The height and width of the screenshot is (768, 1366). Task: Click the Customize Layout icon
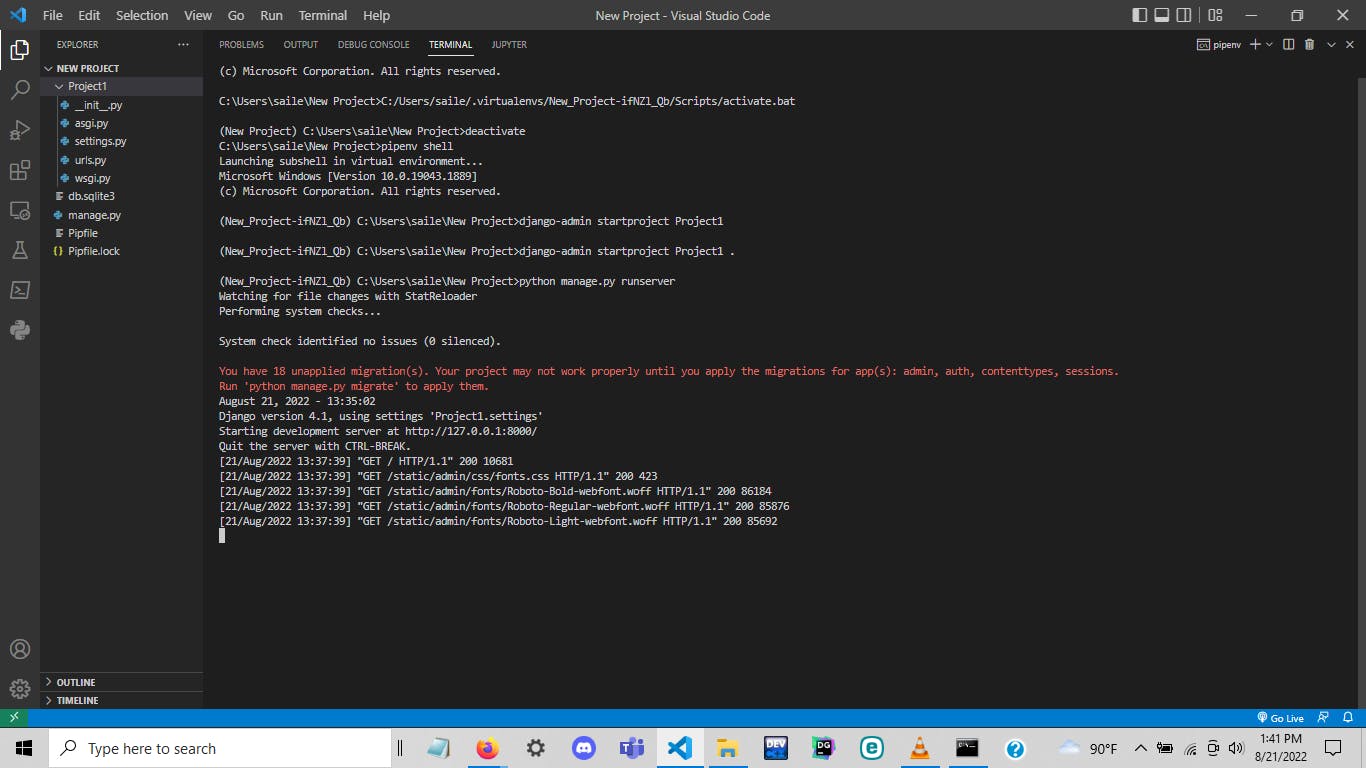(1215, 15)
